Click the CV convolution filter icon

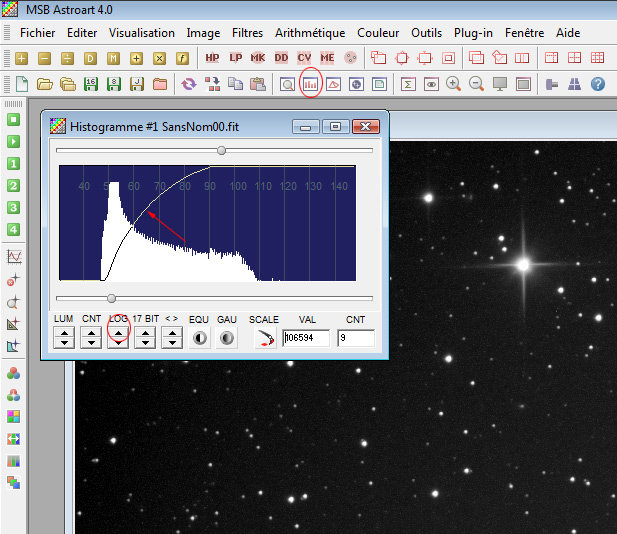click(304, 58)
